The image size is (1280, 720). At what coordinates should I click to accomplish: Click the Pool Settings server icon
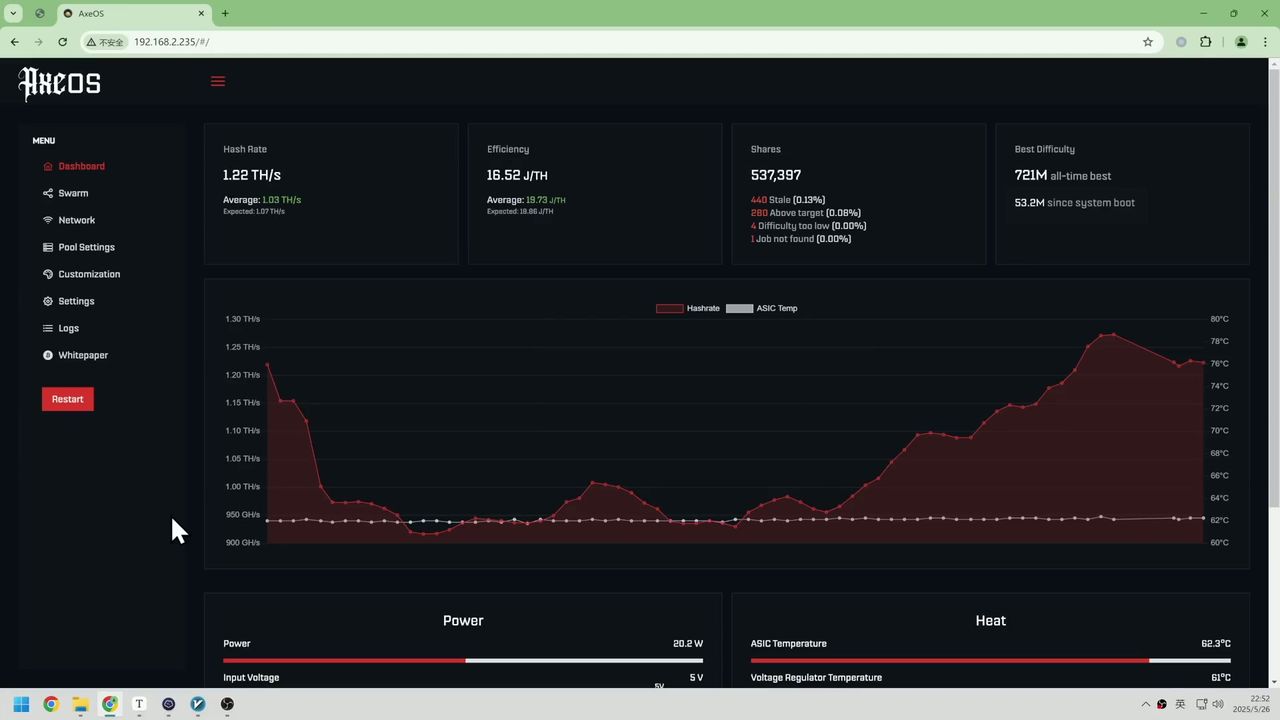(48, 247)
